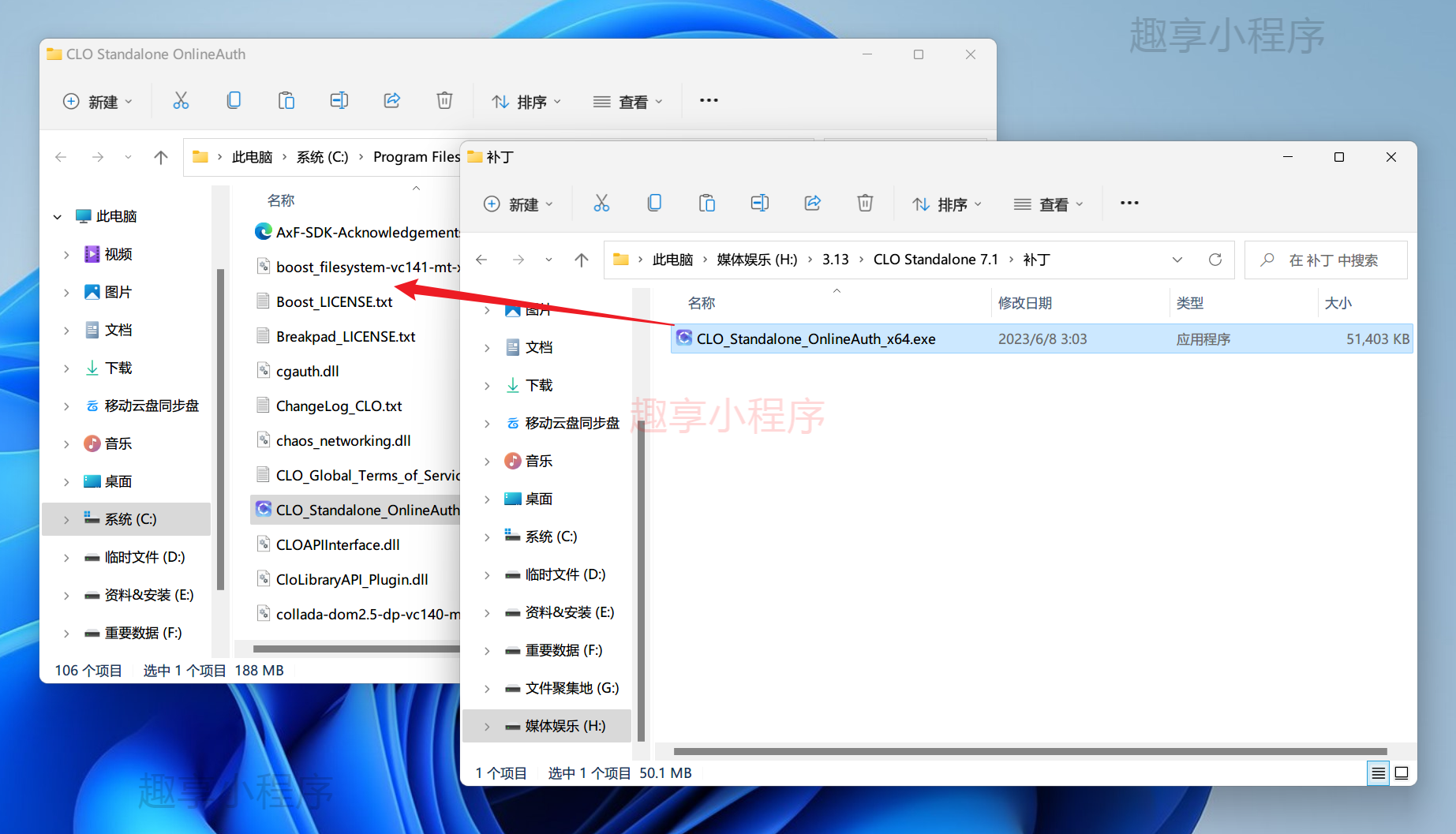The image size is (1456, 834).
Task: Click 此电脑 breadcrumb in 补丁 address bar
Action: (672, 260)
